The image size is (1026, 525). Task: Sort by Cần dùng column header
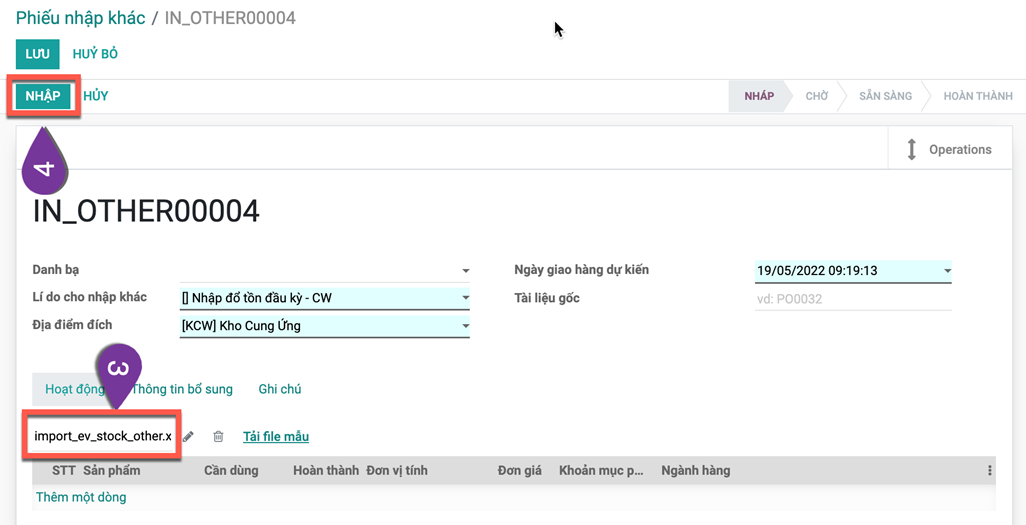231,471
